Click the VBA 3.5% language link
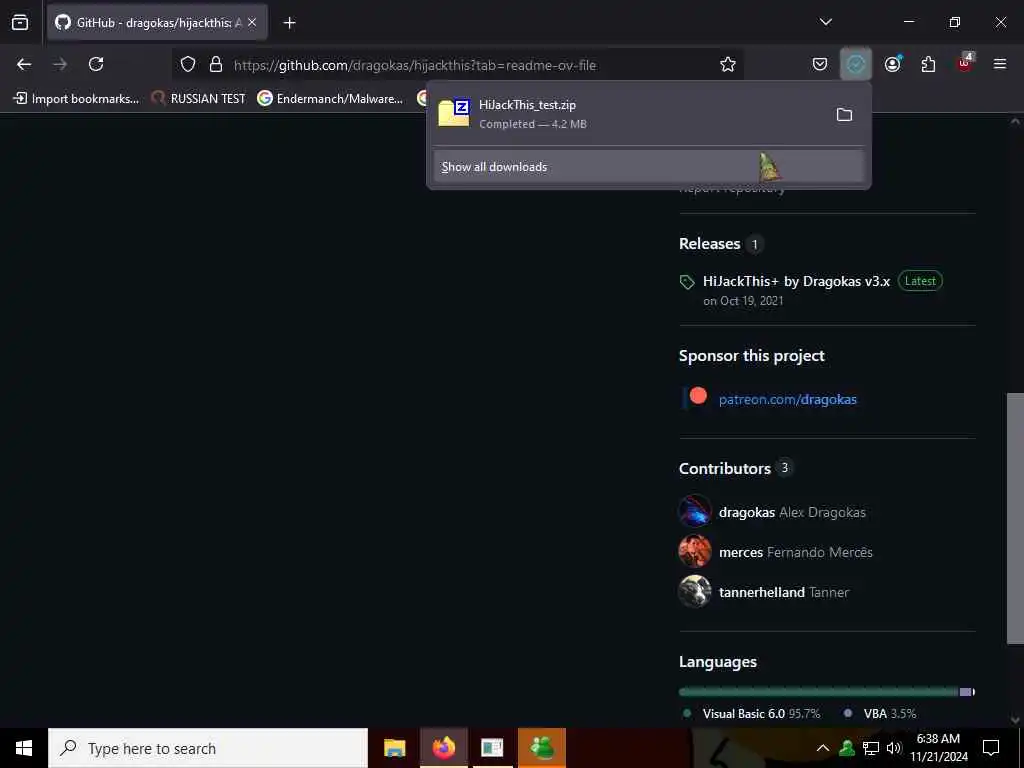Viewport: 1024px width, 768px height. (880, 714)
